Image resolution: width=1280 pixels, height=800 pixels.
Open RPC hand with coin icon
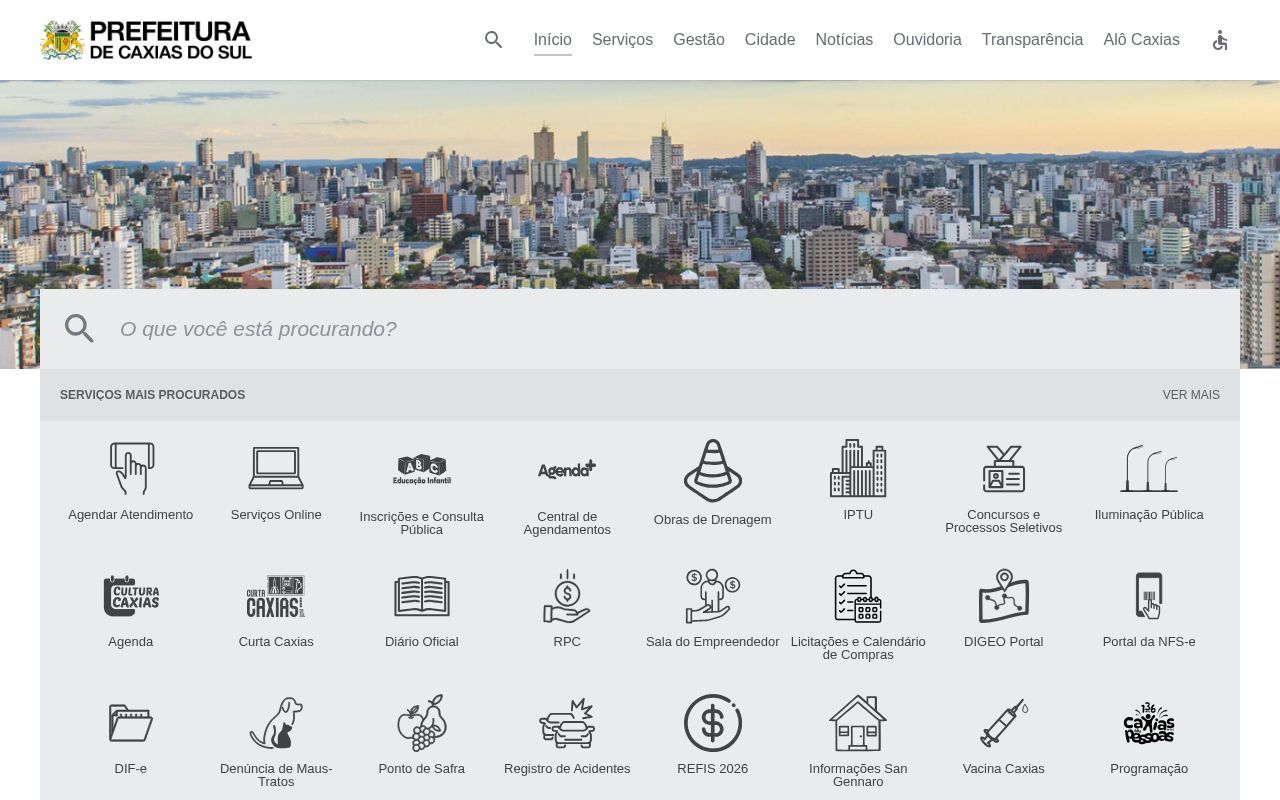click(567, 596)
